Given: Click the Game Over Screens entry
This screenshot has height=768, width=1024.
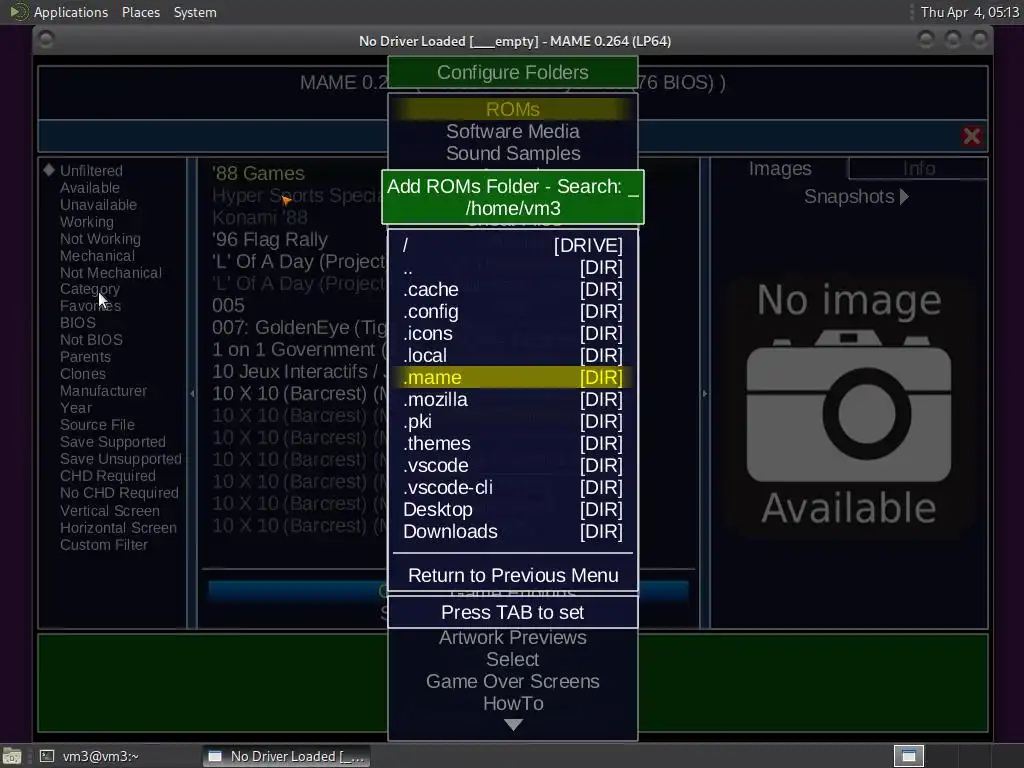Looking at the screenshot, I should point(513,681).
